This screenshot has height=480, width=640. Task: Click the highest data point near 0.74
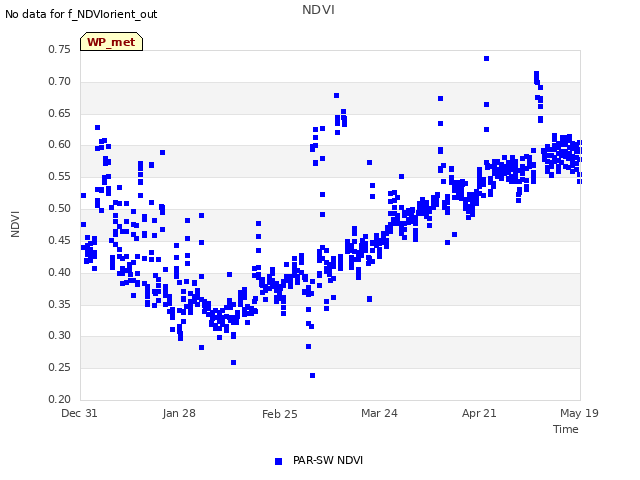tap(487, 59)
